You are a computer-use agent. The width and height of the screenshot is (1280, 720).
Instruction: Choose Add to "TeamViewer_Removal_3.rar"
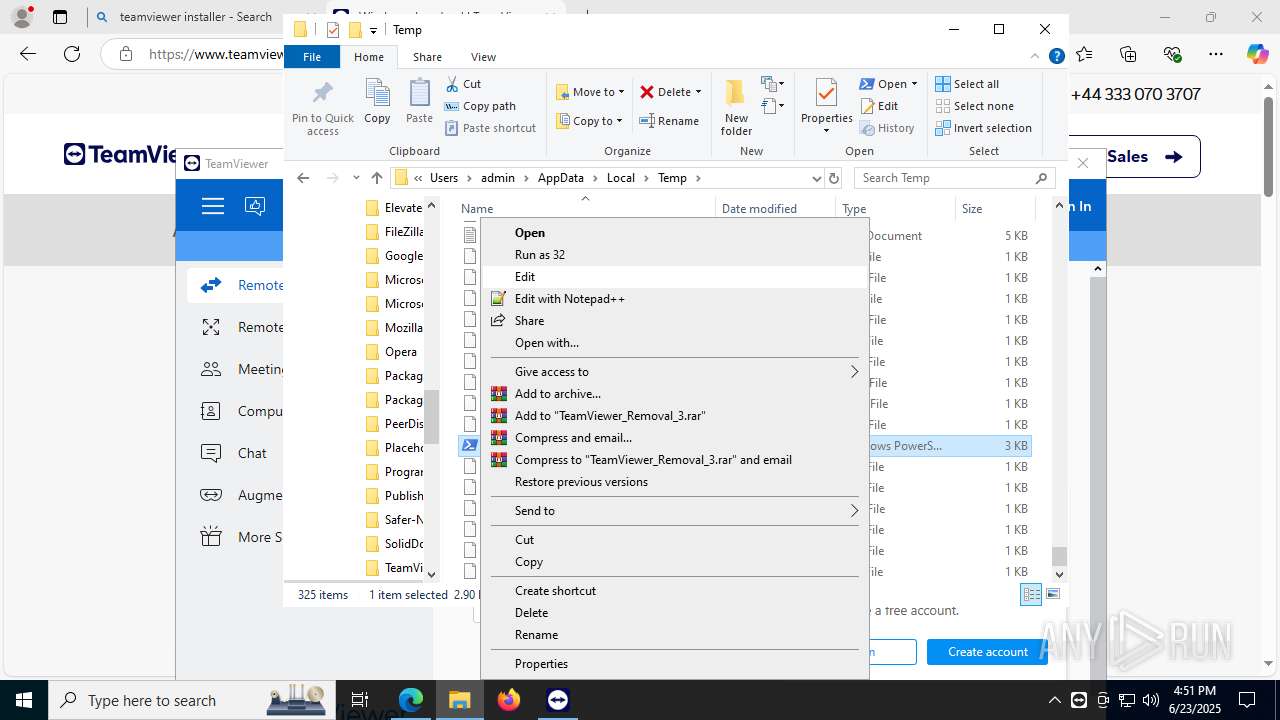674,415
